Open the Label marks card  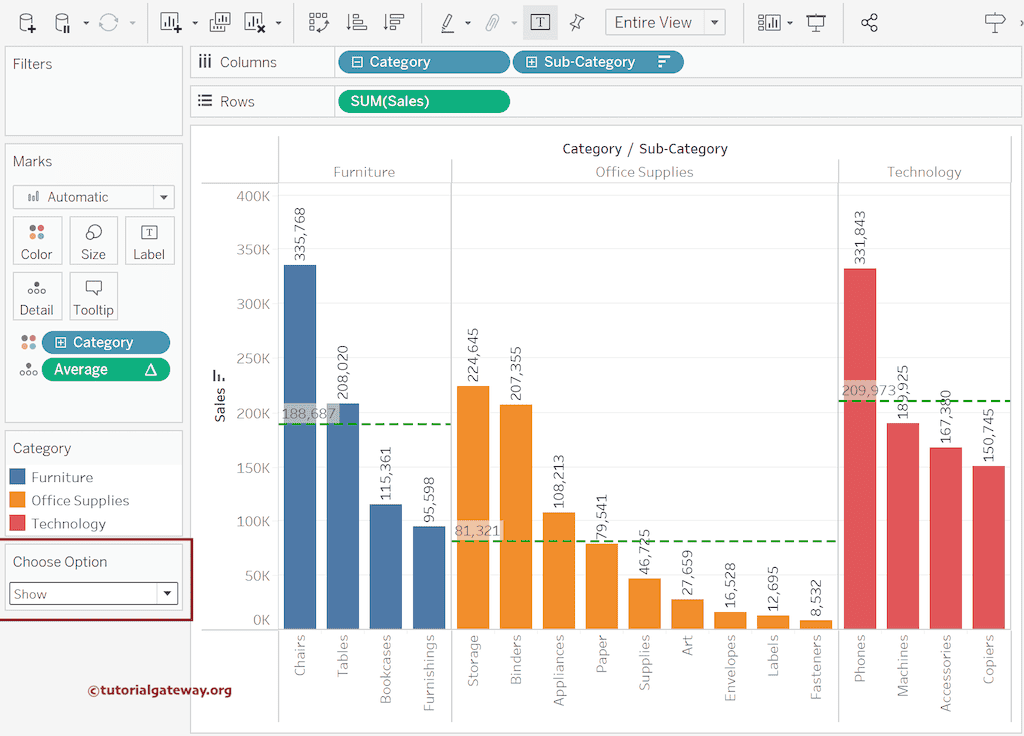149,240
